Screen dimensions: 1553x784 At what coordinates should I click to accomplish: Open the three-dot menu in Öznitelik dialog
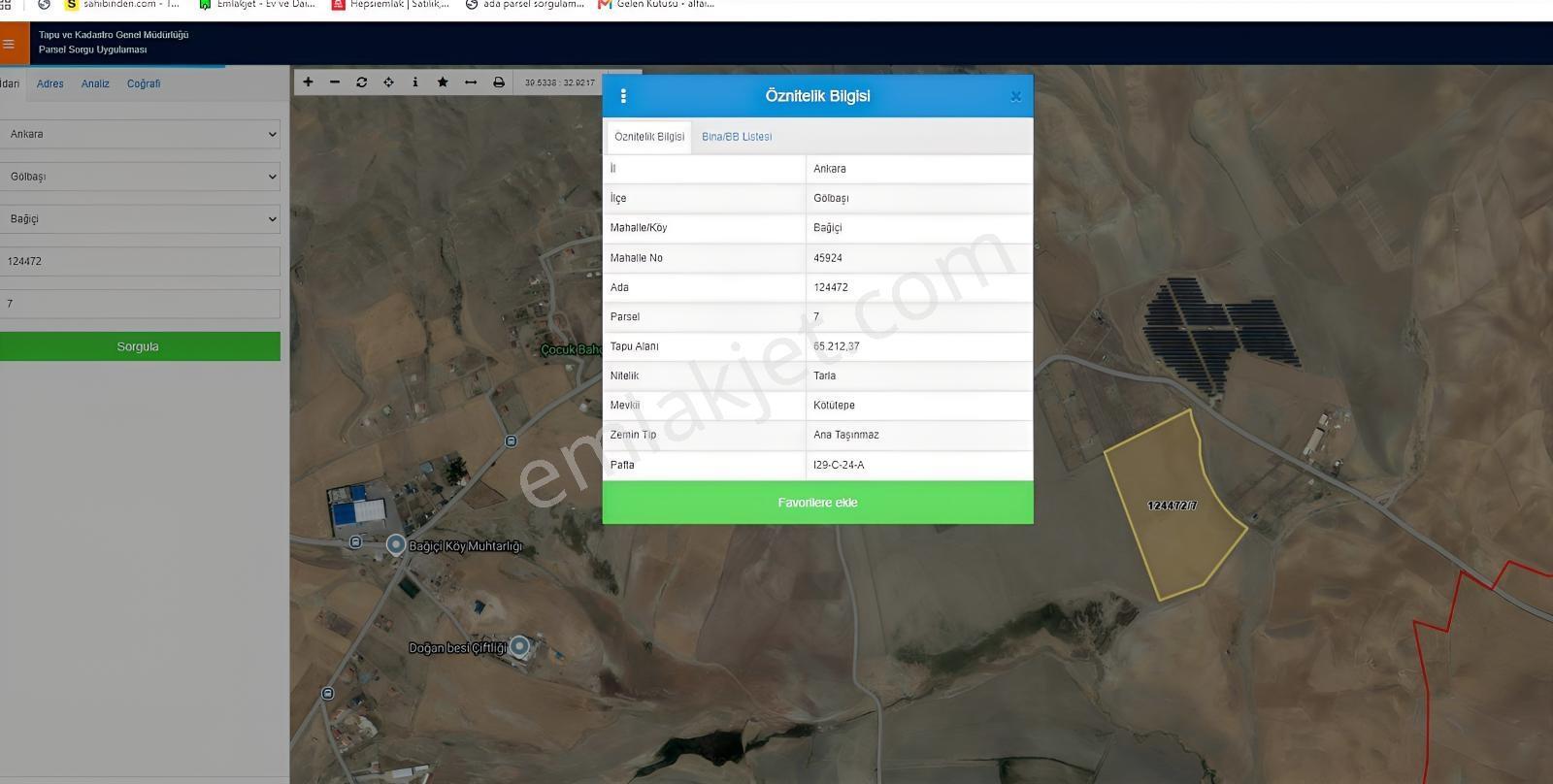click(623, 96)
